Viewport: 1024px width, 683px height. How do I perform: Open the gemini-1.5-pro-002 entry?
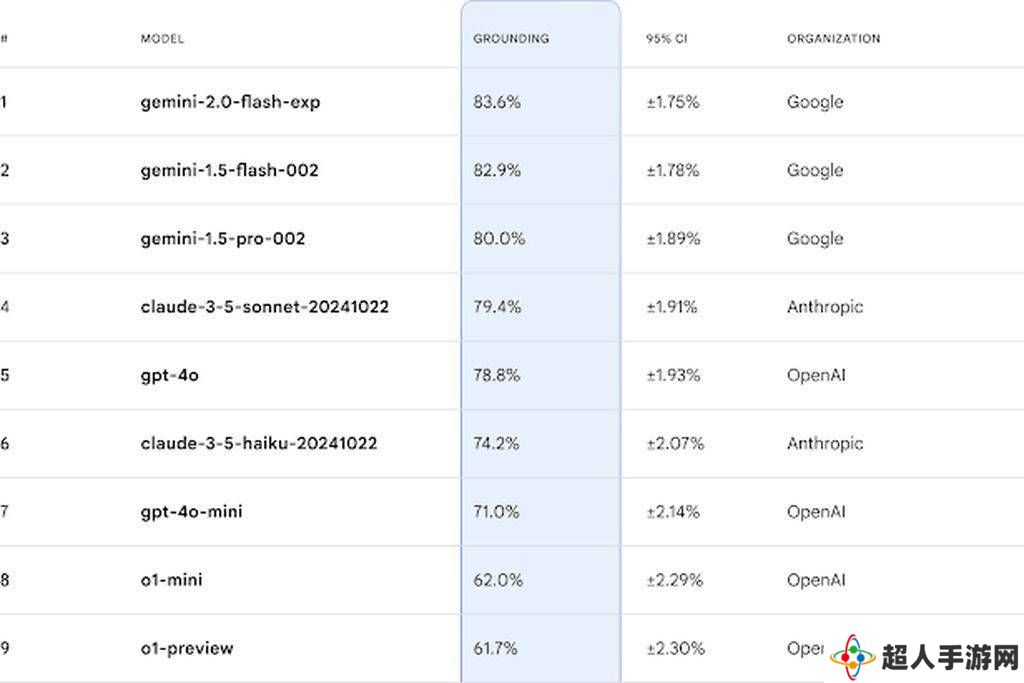click(x=223, y=238)
